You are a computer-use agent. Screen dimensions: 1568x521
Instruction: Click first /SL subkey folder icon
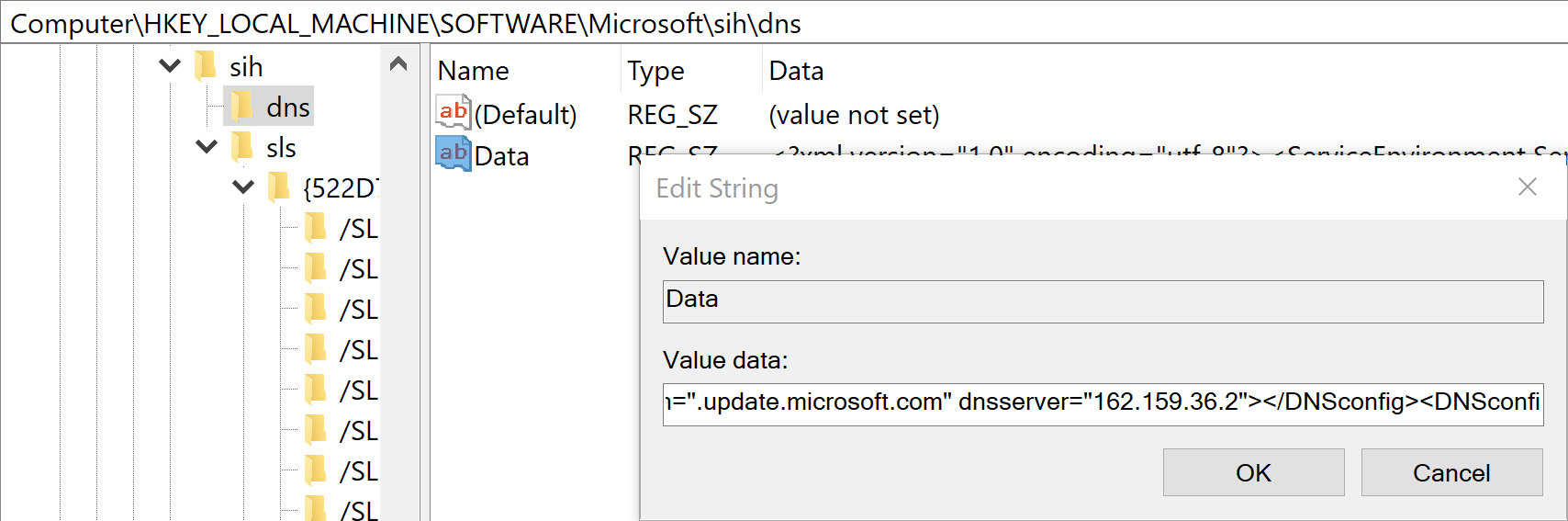click(x=316, y=228)
